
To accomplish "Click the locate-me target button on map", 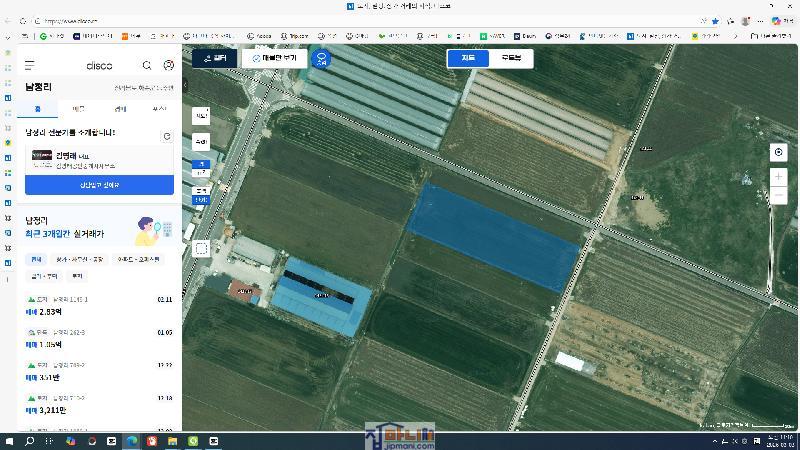I will coord(779,152).
